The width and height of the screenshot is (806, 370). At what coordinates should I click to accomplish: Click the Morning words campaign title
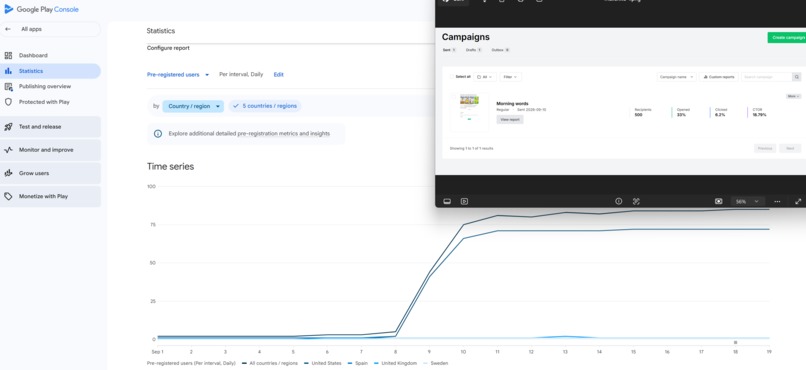click(x=512, y=104)
